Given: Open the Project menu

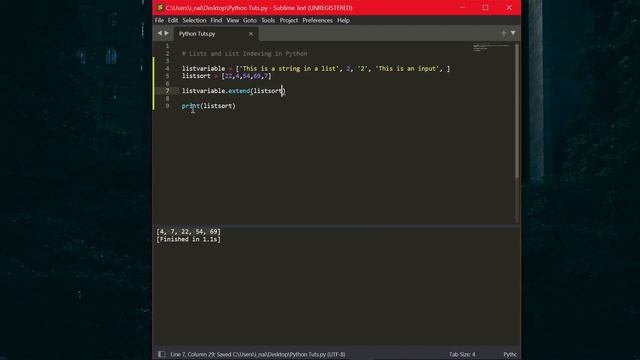Looking at the screenshot, I should click(289, 20).
